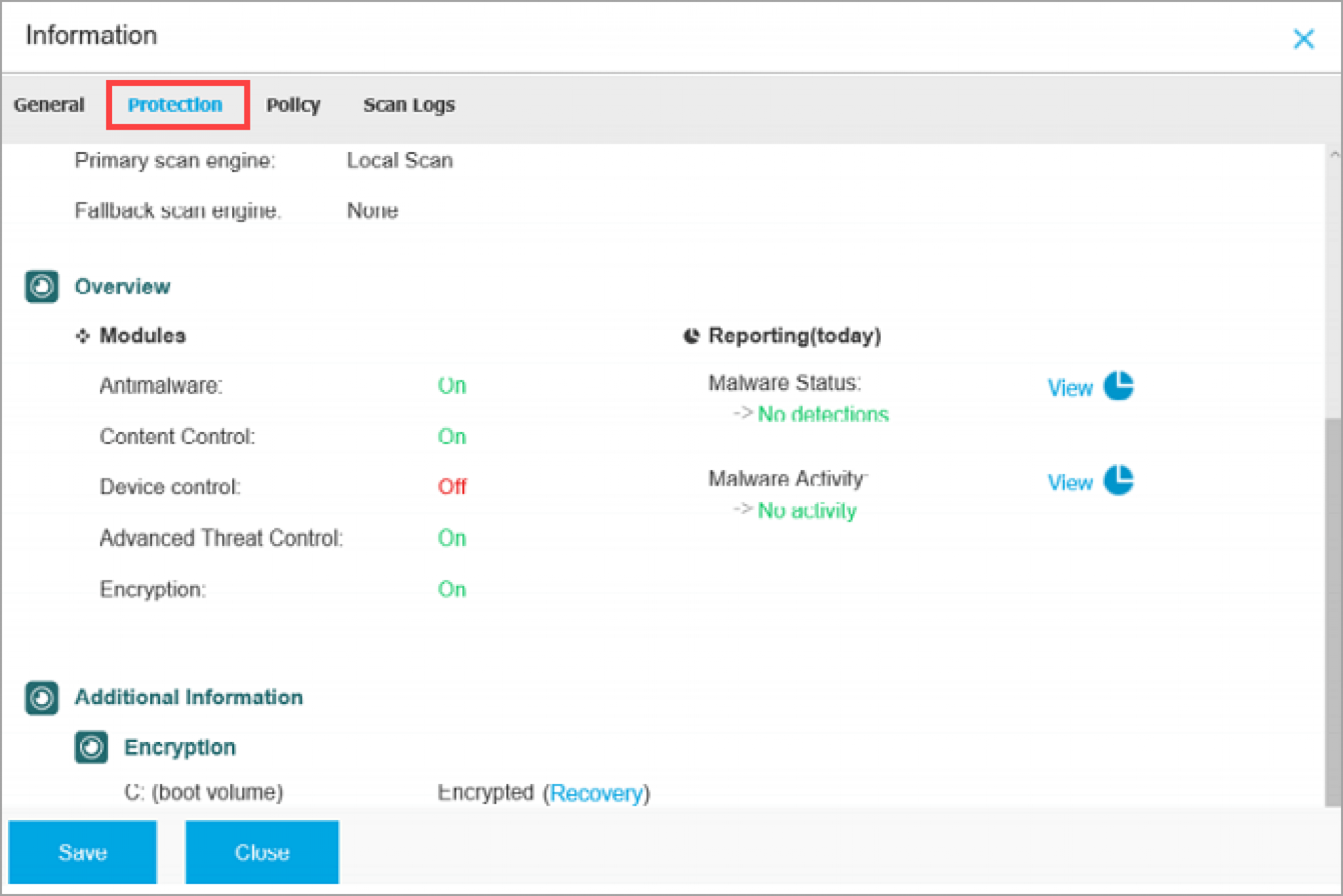
Task: Click View link for Malware Status
Action: click(1070, 388)
